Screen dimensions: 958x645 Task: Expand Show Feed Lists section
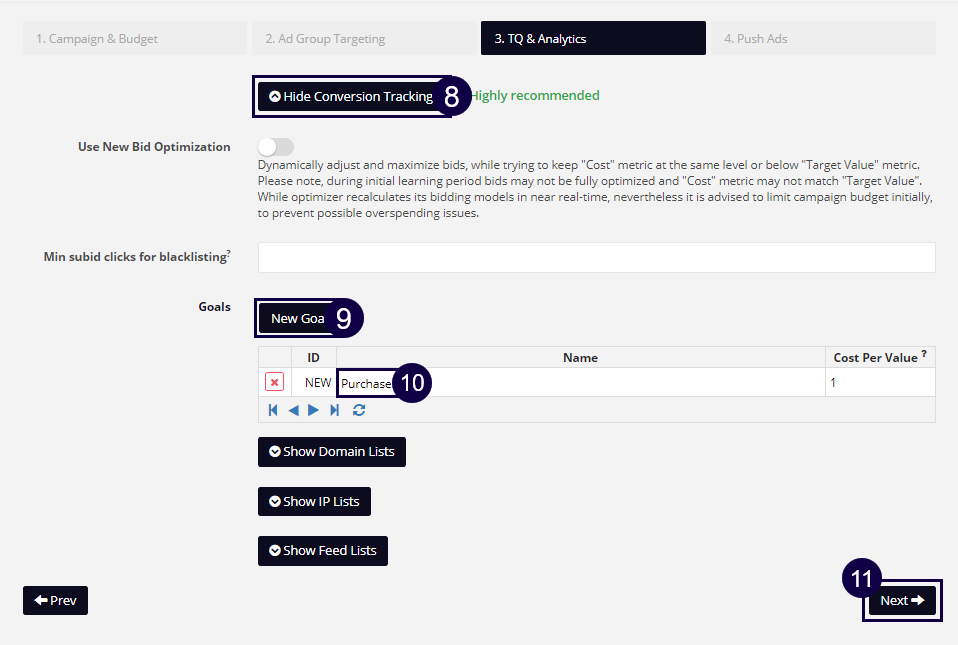pyautogui.click(x=322, y=550)
